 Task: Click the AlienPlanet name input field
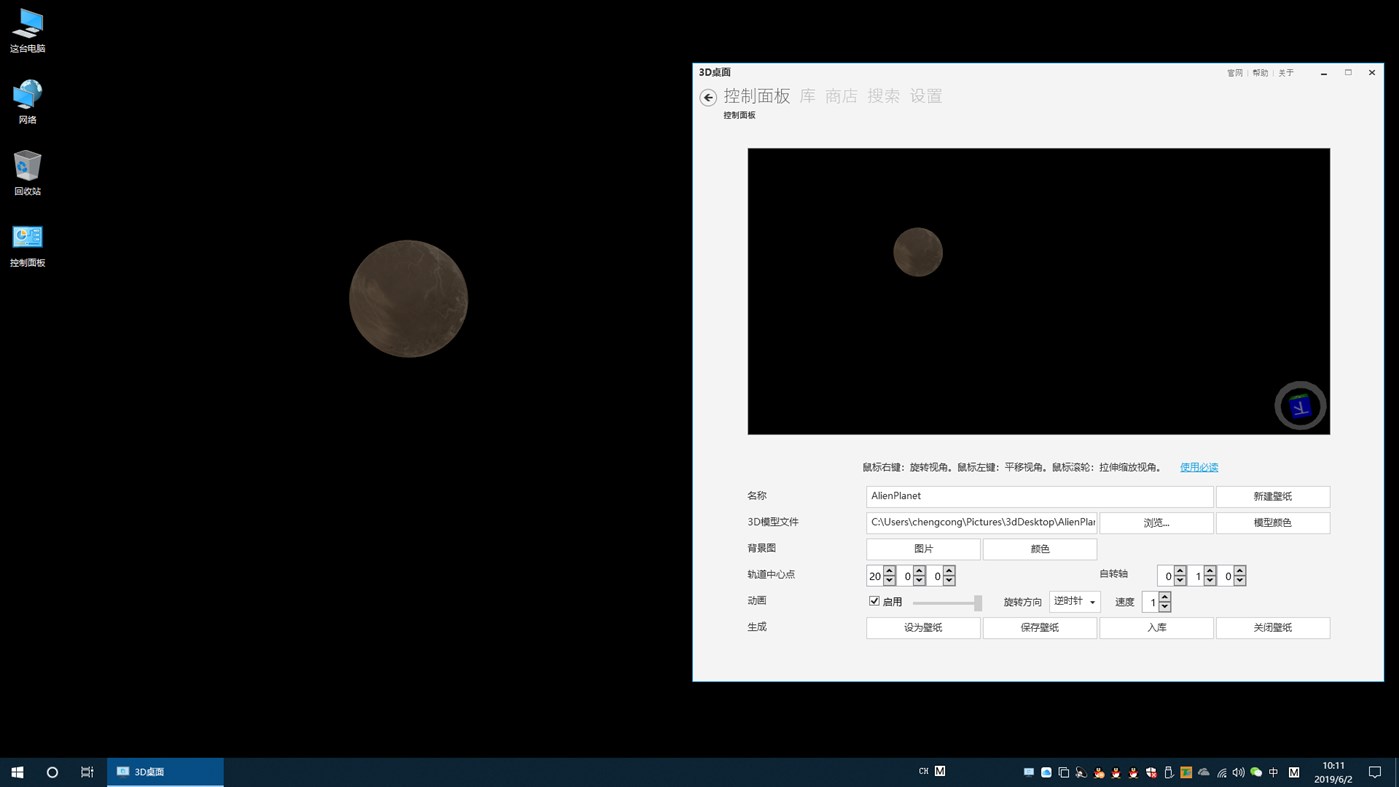point(1039,495)
